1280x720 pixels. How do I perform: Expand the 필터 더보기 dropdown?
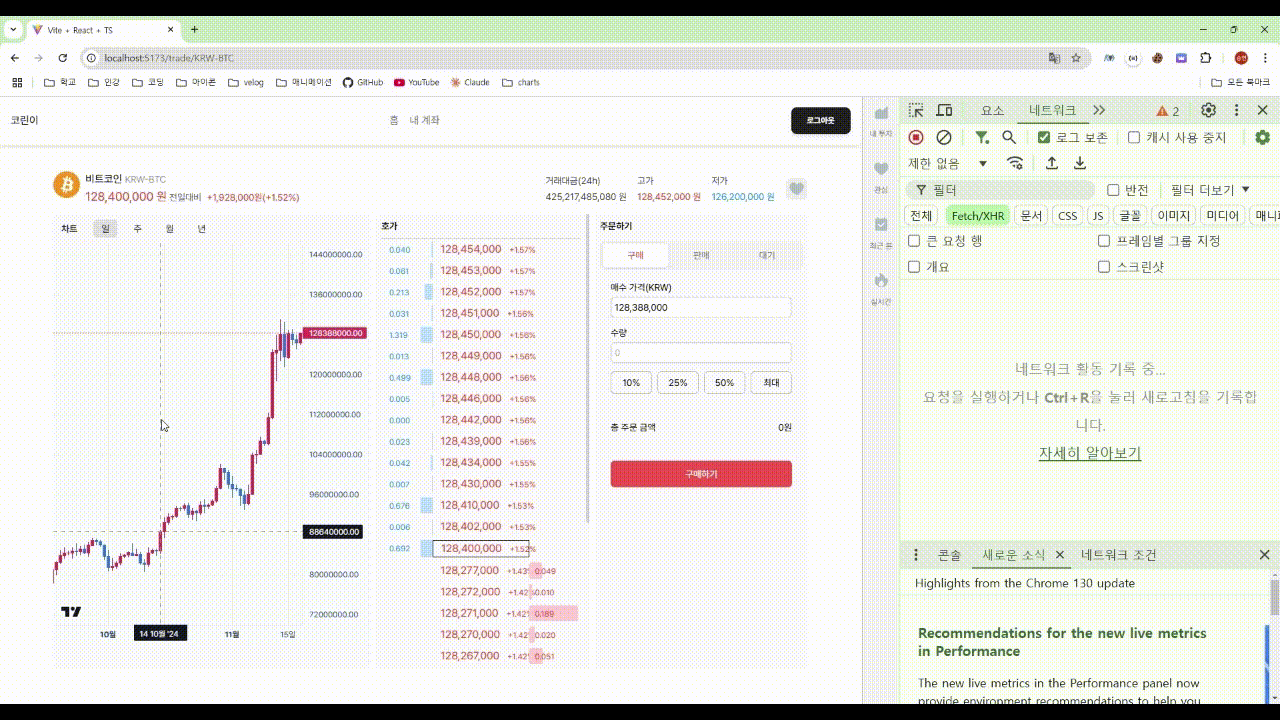point(1210,190)
